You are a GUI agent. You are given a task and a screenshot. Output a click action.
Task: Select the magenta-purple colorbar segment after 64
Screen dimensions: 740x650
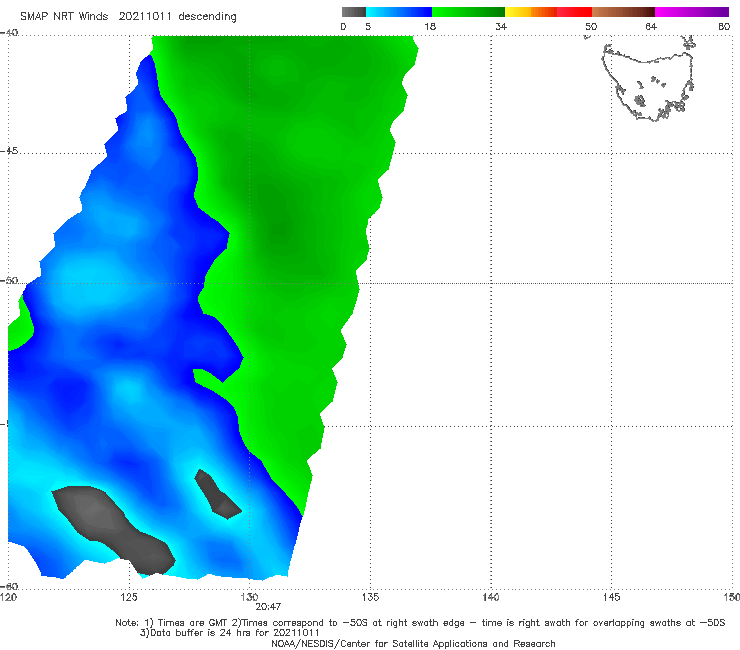click(x=692, y=12)
